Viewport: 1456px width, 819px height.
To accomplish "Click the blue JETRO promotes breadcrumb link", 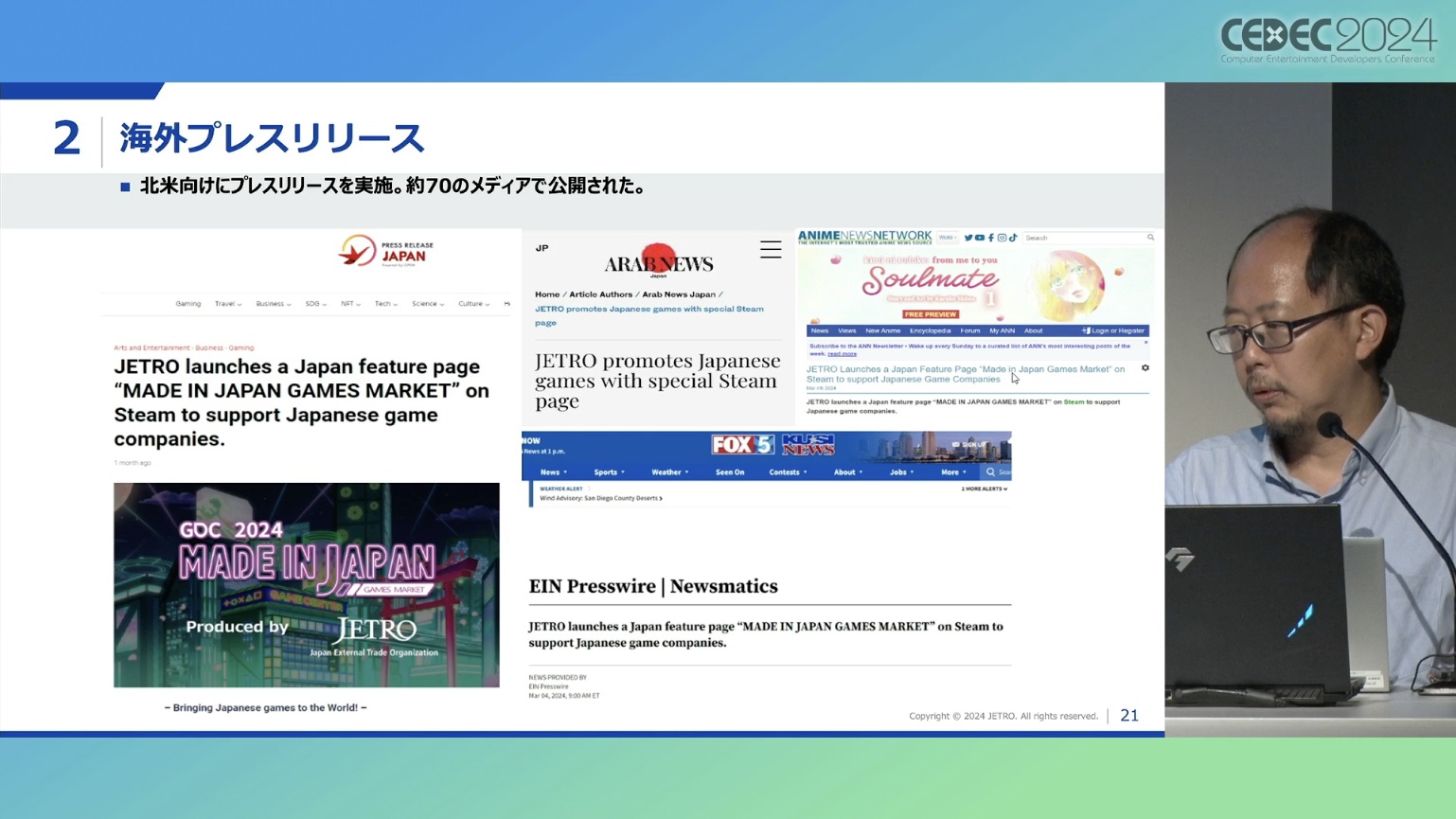I will (x=649, y=315).
